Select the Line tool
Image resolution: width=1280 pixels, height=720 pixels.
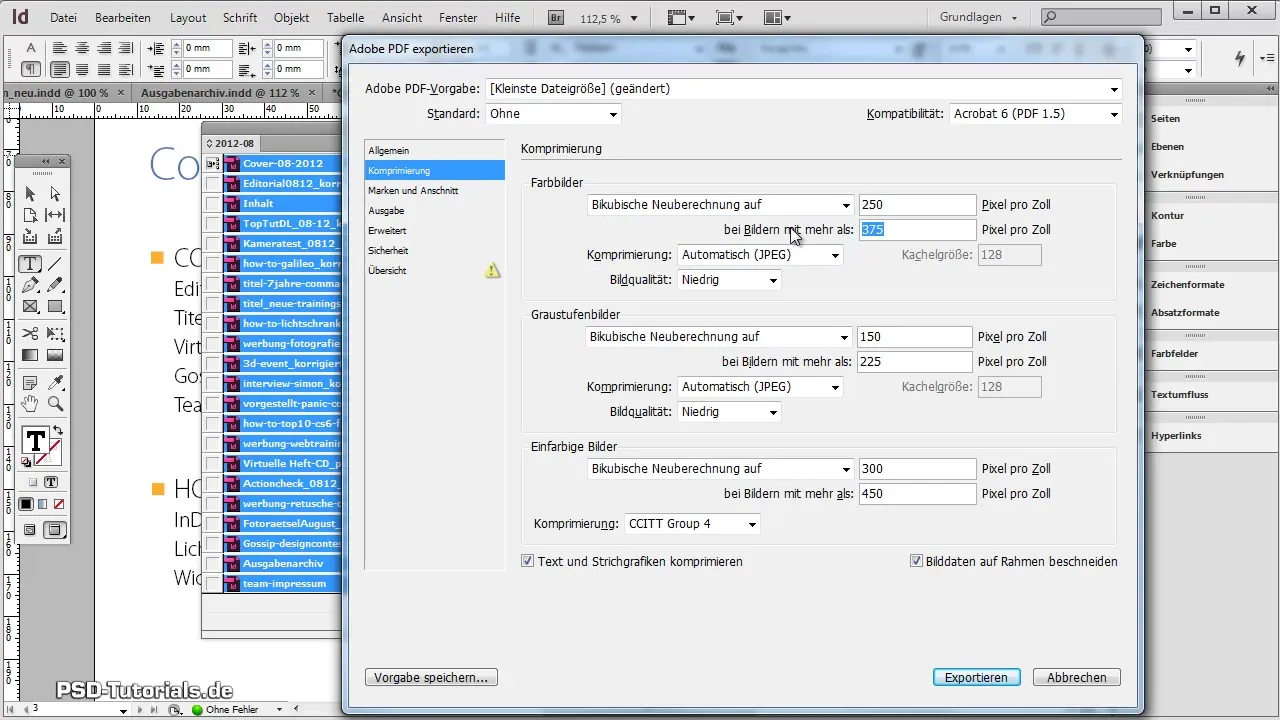pyautogui.click(x=55, y=264)
